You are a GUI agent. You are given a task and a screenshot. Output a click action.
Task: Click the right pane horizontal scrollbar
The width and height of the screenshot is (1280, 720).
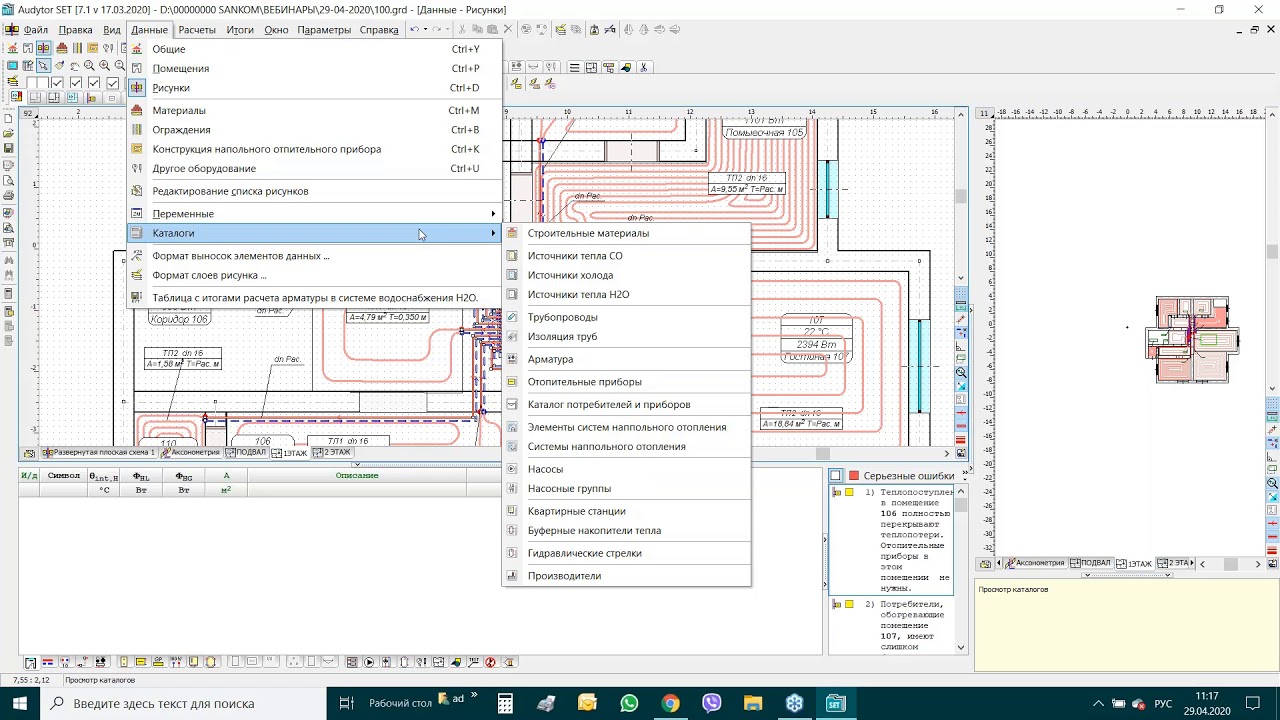click(x=1230, y=563)
